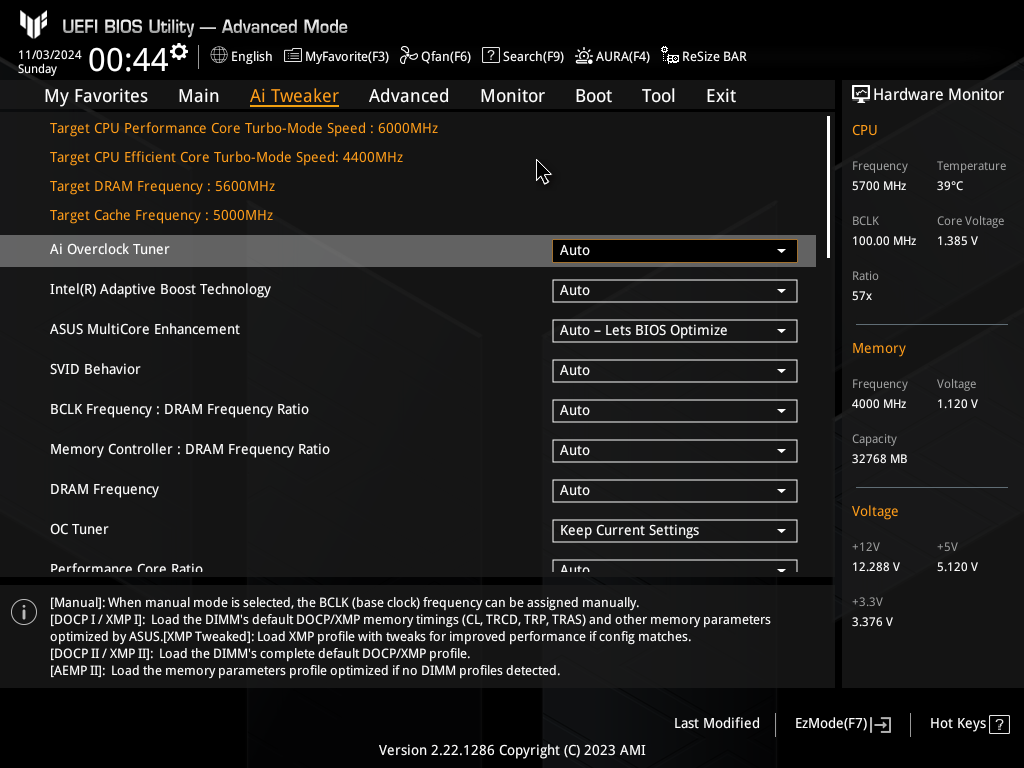Open MyFavorite(F3) list

(336, 56)
